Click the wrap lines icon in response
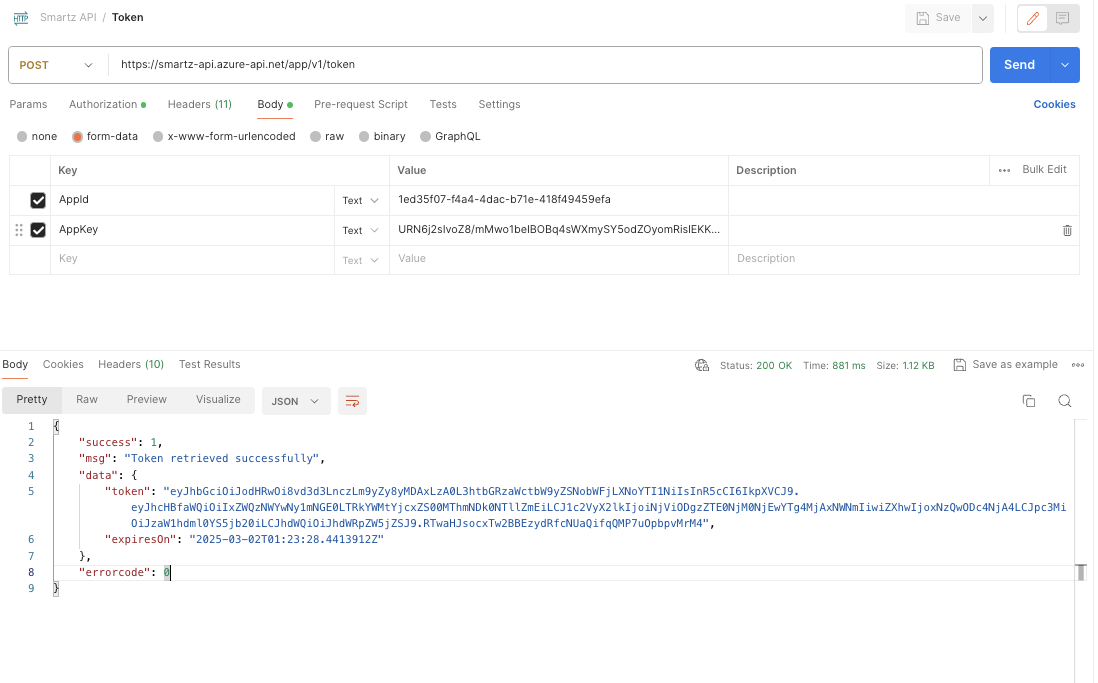The height and width of the screenshot is (683, 1098). [352, 401]
